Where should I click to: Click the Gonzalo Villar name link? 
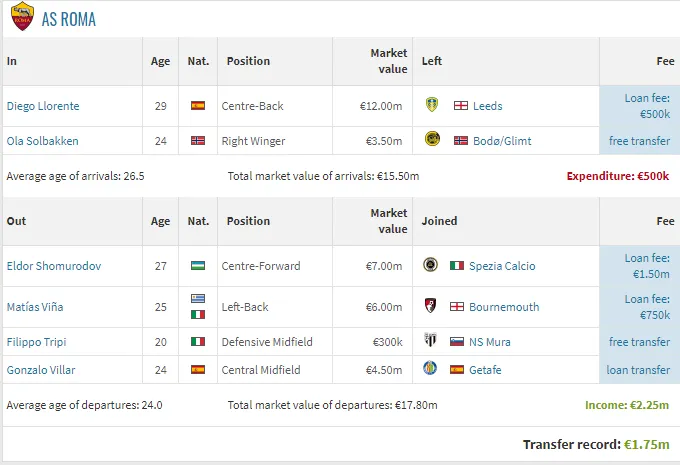tap(41, 370)
